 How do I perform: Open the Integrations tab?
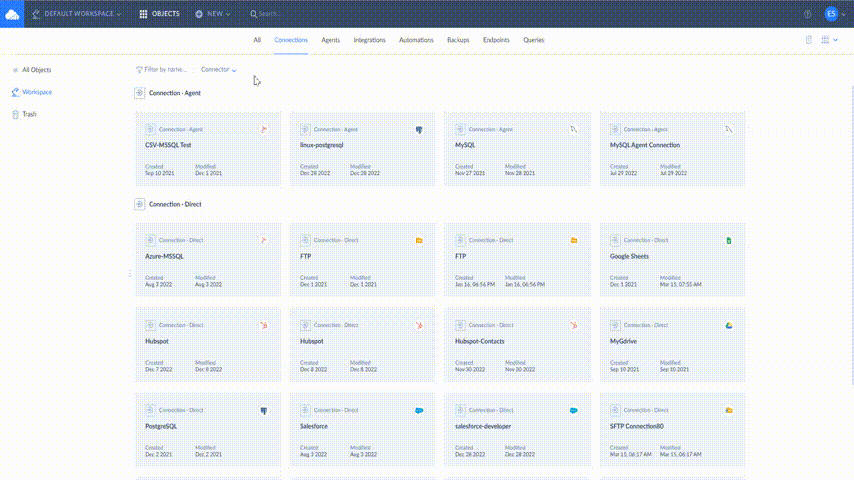tap(369, 40)
